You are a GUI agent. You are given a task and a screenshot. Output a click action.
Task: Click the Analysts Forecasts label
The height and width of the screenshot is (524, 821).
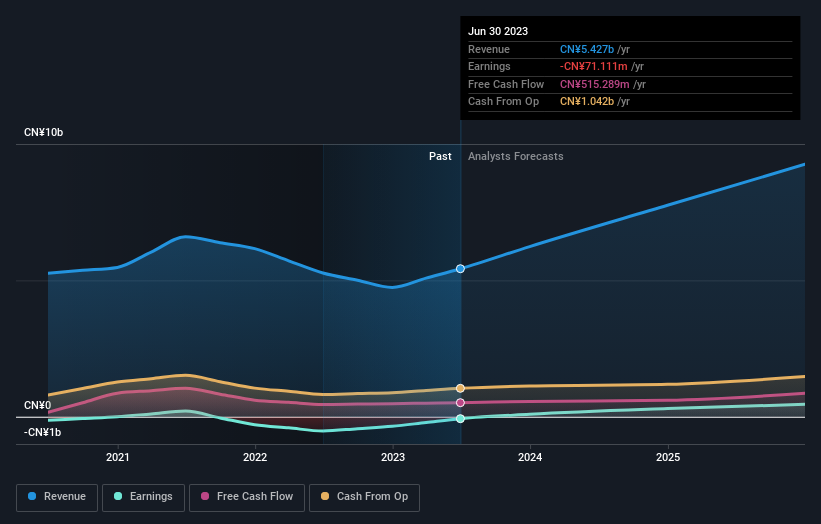click(x=516, y=157)
